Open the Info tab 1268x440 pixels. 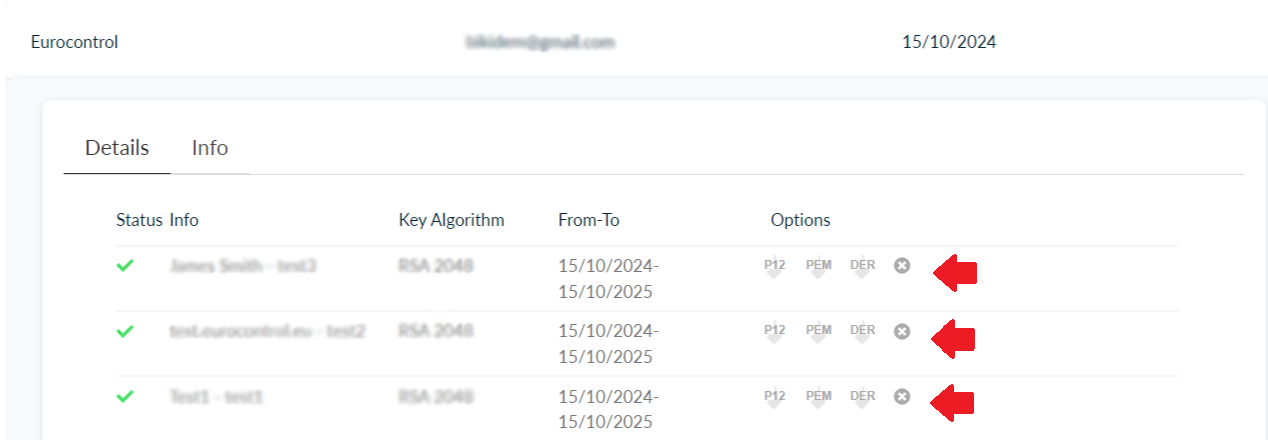click(x=210, y=148)
